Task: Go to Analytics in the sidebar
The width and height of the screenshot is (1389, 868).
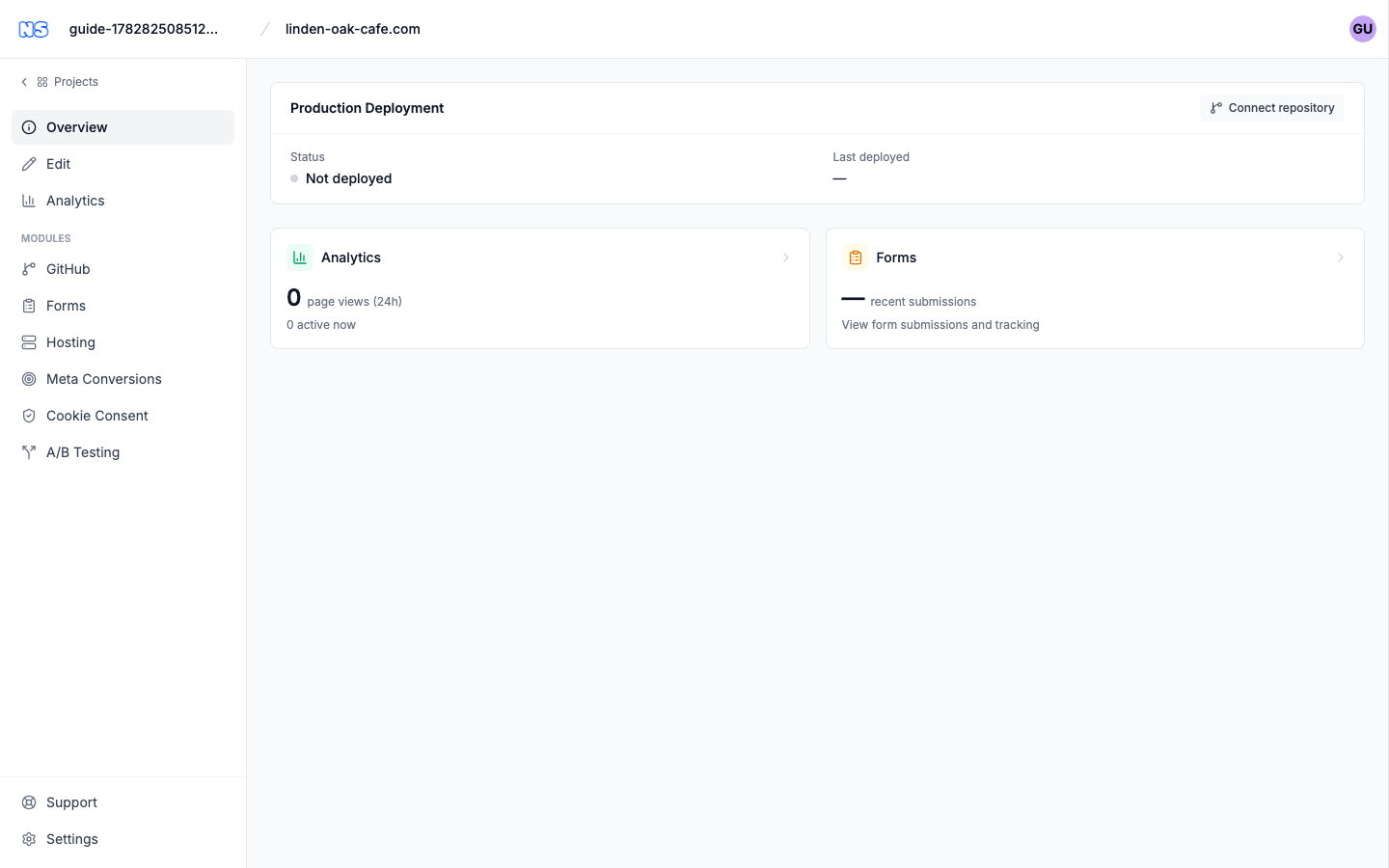Action: pyautogui.click(x=123, y=201)
